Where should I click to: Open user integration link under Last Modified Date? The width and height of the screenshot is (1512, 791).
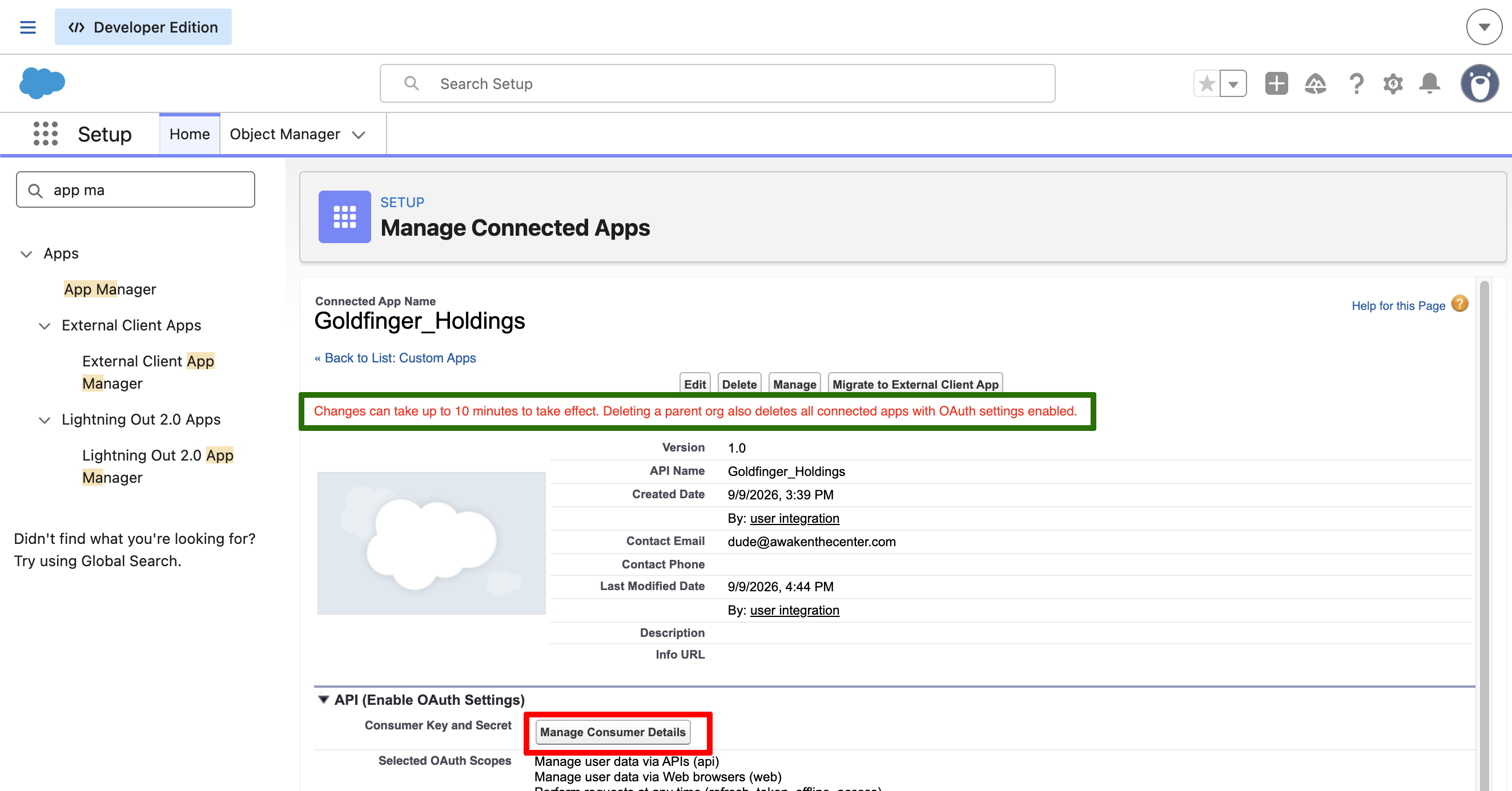pyautogui.click(x=794, y=610)
